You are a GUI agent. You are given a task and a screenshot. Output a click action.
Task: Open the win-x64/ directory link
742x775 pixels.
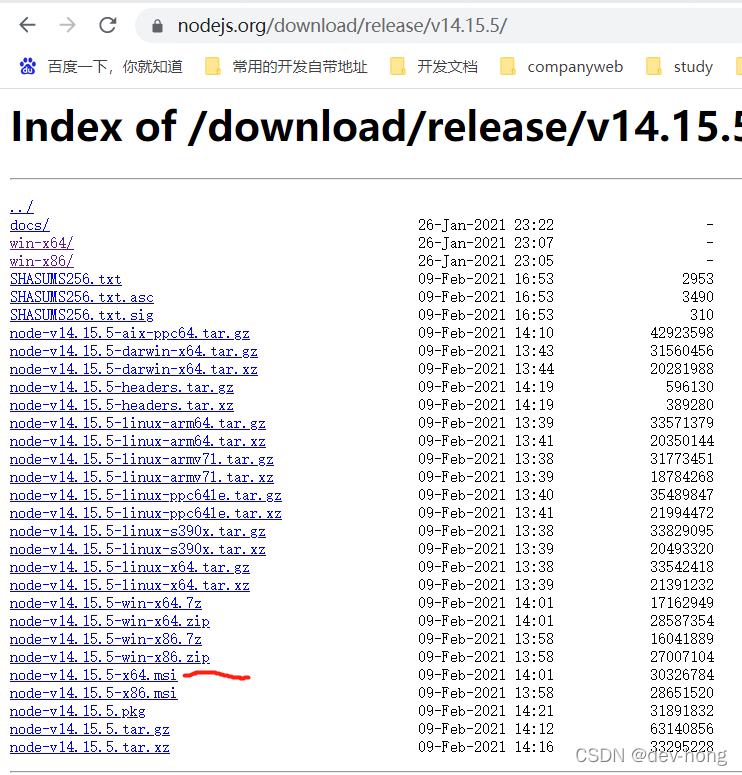coord(42,243)
